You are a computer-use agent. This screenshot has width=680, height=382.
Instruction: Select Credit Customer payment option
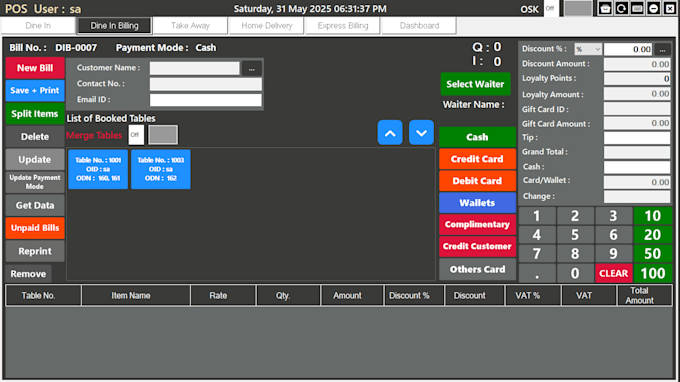tap(477, 246)
